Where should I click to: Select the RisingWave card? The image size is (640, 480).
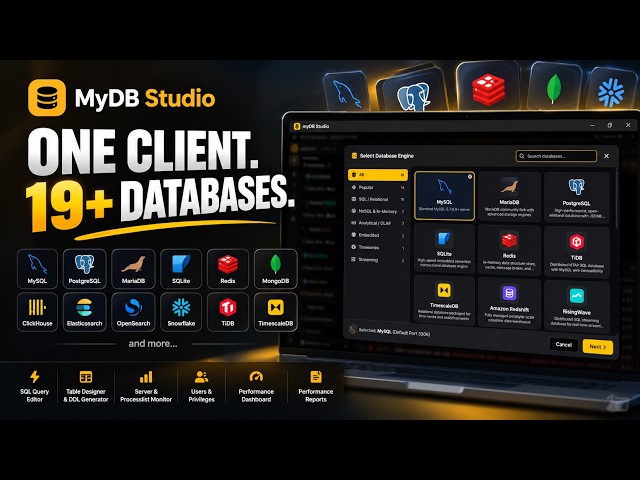coord(576,306)
